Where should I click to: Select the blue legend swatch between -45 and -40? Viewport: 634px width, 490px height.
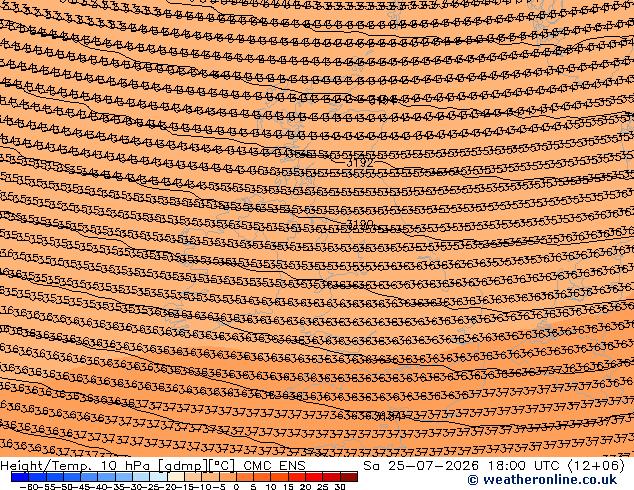coord(89,476)
